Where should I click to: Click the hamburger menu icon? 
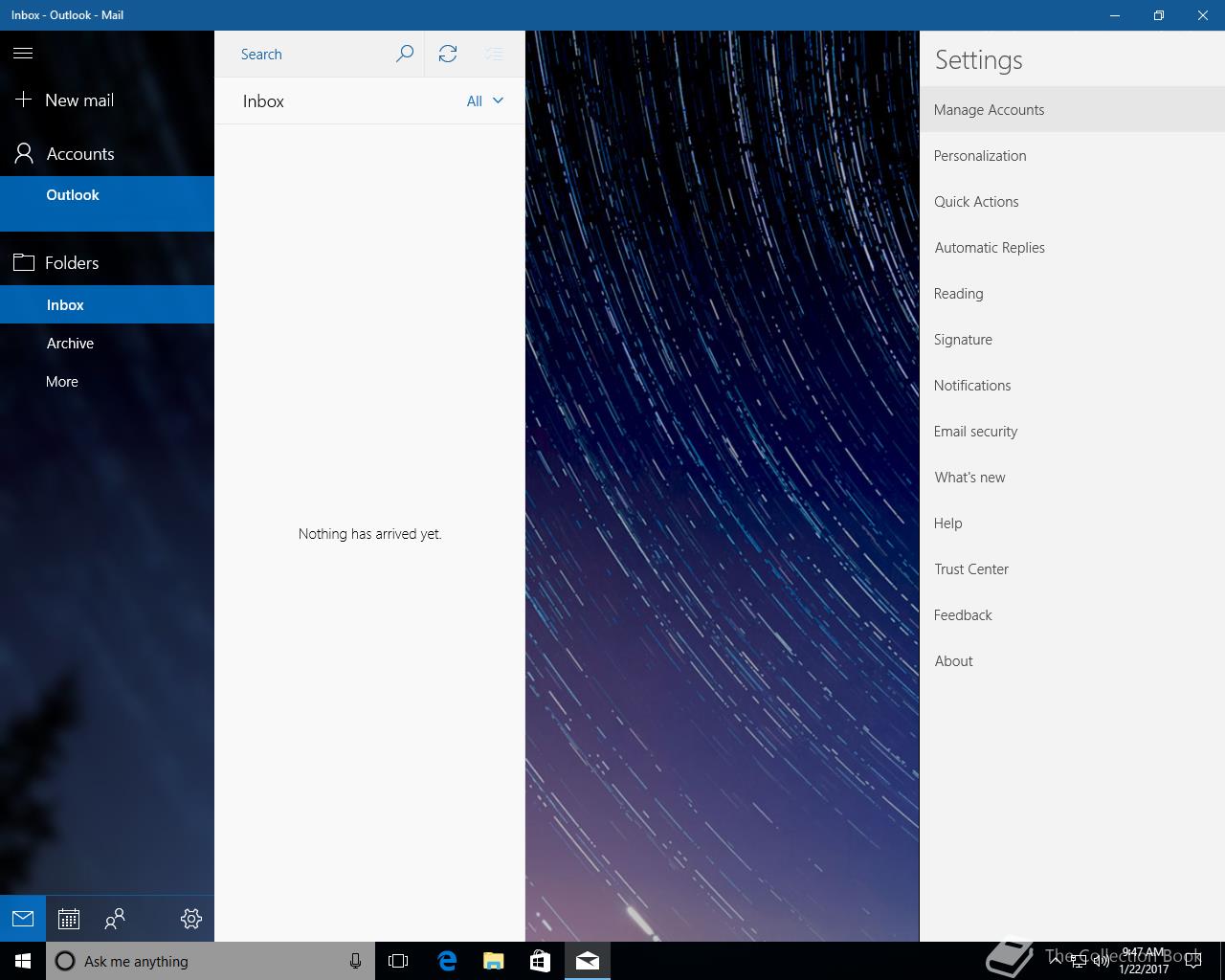coord(23,54)
